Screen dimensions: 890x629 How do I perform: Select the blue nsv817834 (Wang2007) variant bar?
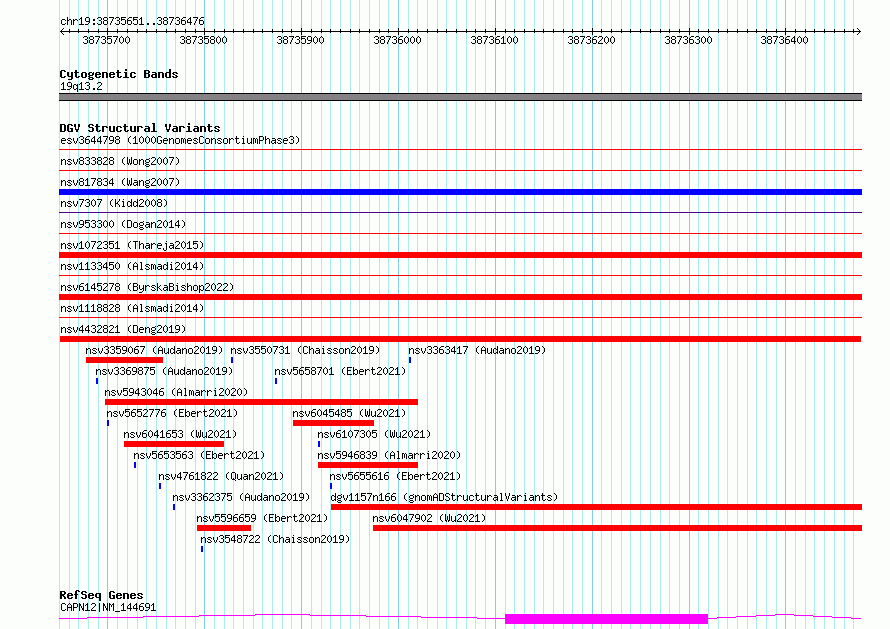(460, 192)
